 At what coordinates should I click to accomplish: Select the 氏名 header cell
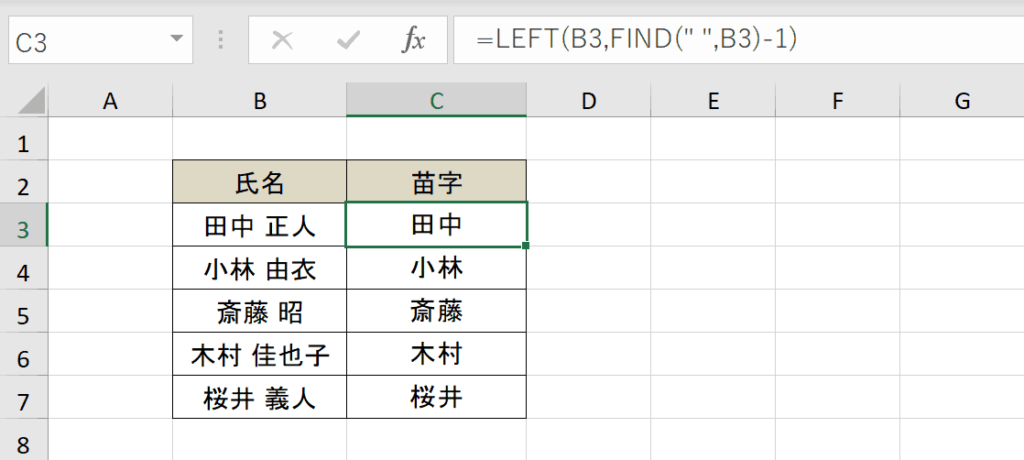point(260,182)
